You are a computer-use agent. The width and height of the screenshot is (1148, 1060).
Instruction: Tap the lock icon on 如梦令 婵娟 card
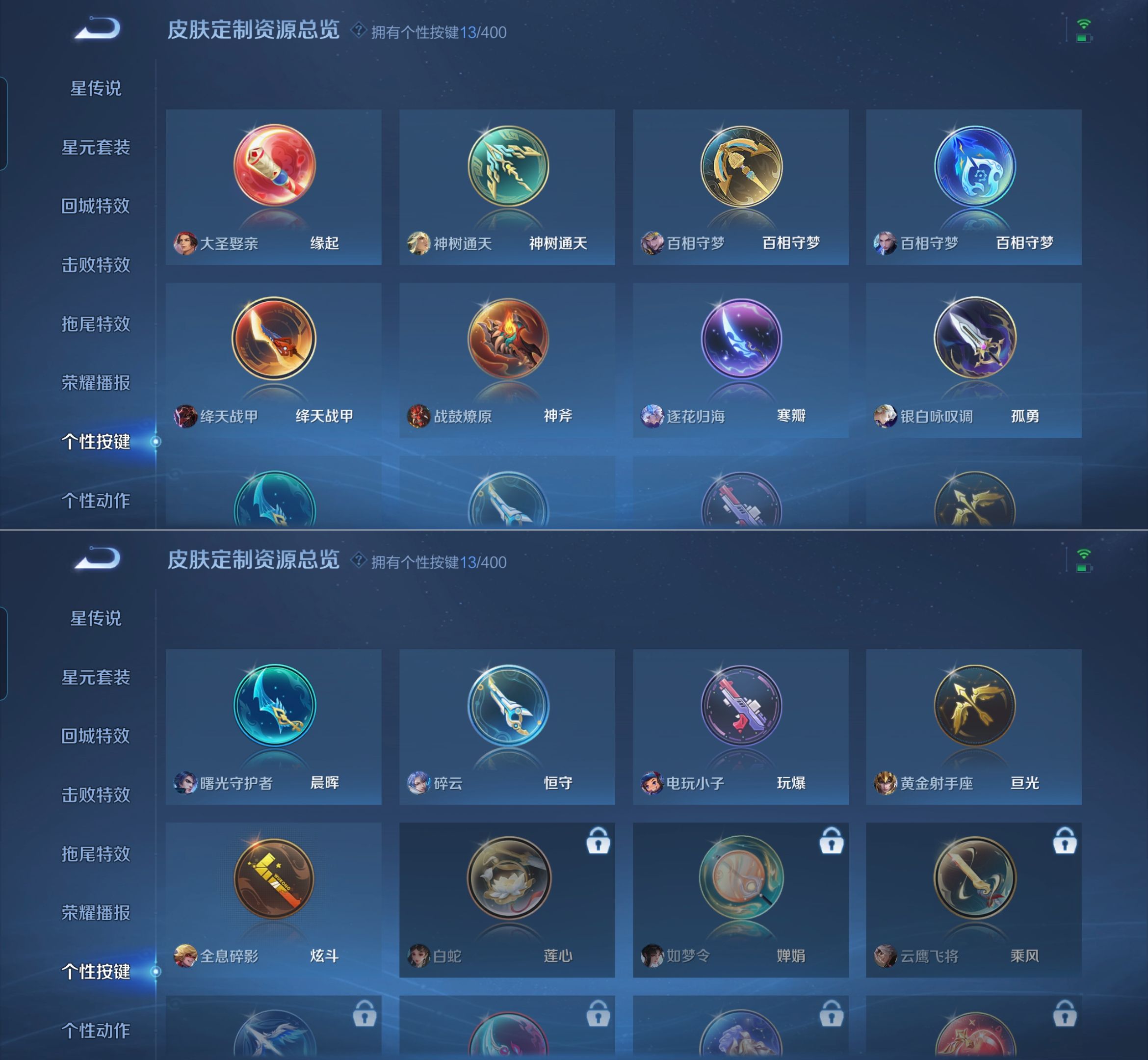(x=832, y=840)
